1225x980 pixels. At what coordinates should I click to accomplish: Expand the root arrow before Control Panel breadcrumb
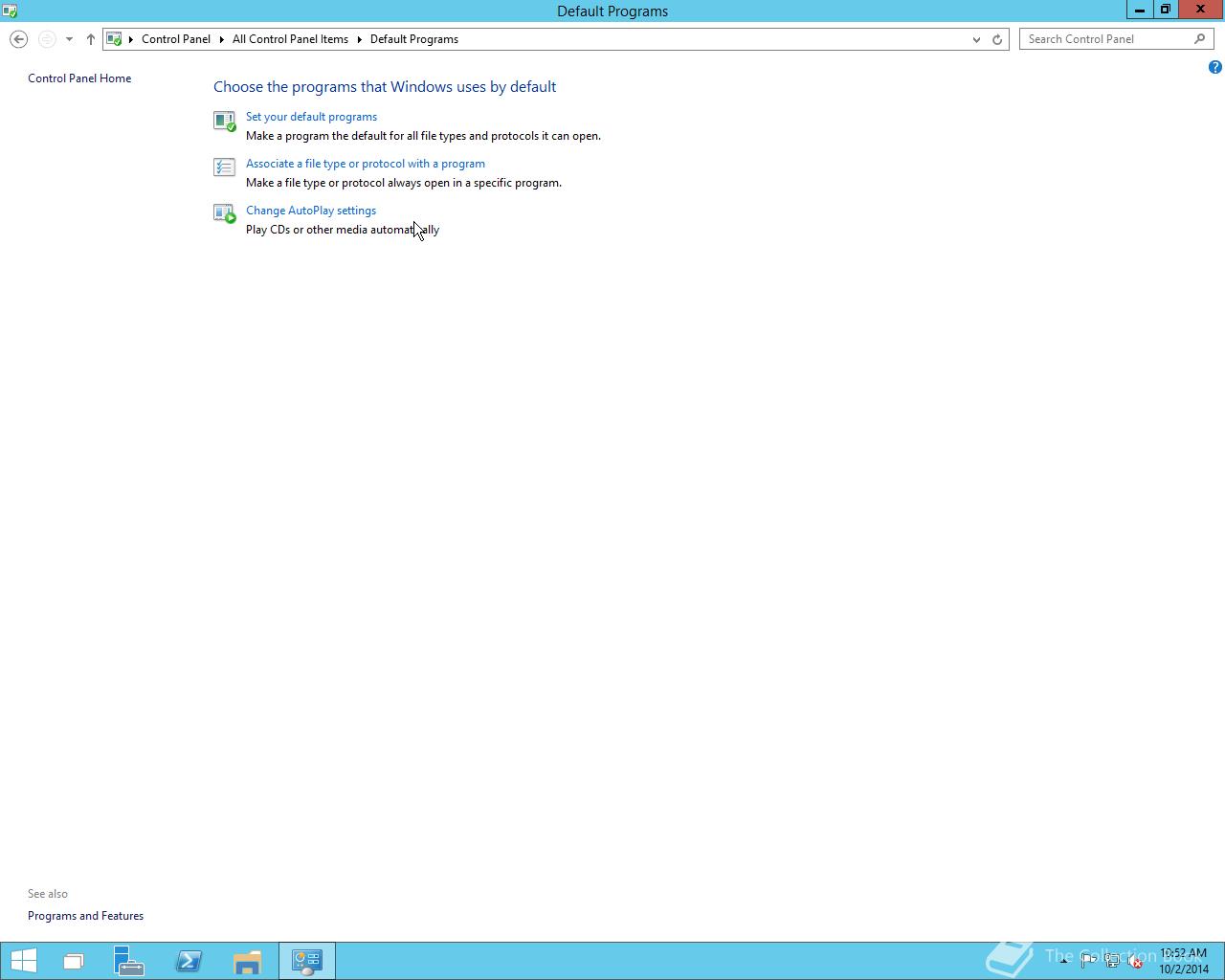(131, 39)
